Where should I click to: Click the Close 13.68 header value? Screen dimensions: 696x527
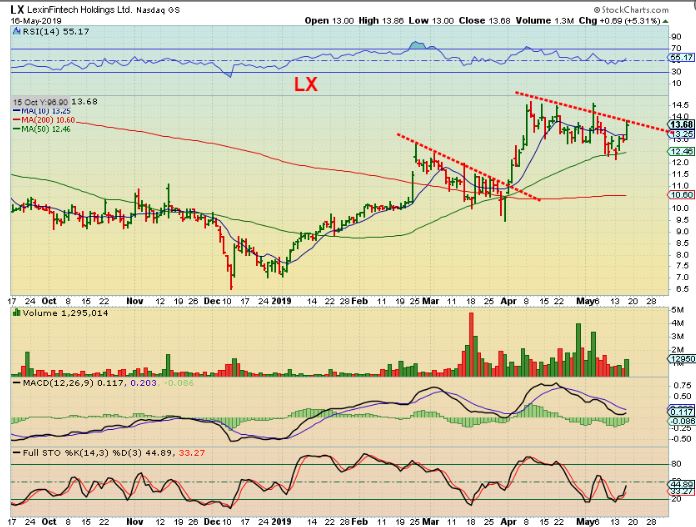tap(485, 20)
